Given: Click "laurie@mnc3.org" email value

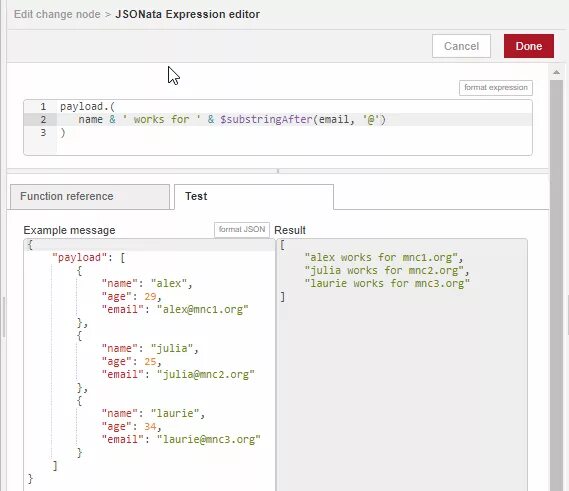Looking at the screenshot, I should click(209, 439).
